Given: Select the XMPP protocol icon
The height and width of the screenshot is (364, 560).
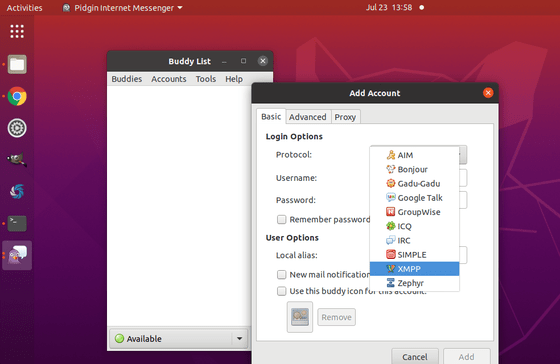Looking at the screenshot, I should coord(391,269).
